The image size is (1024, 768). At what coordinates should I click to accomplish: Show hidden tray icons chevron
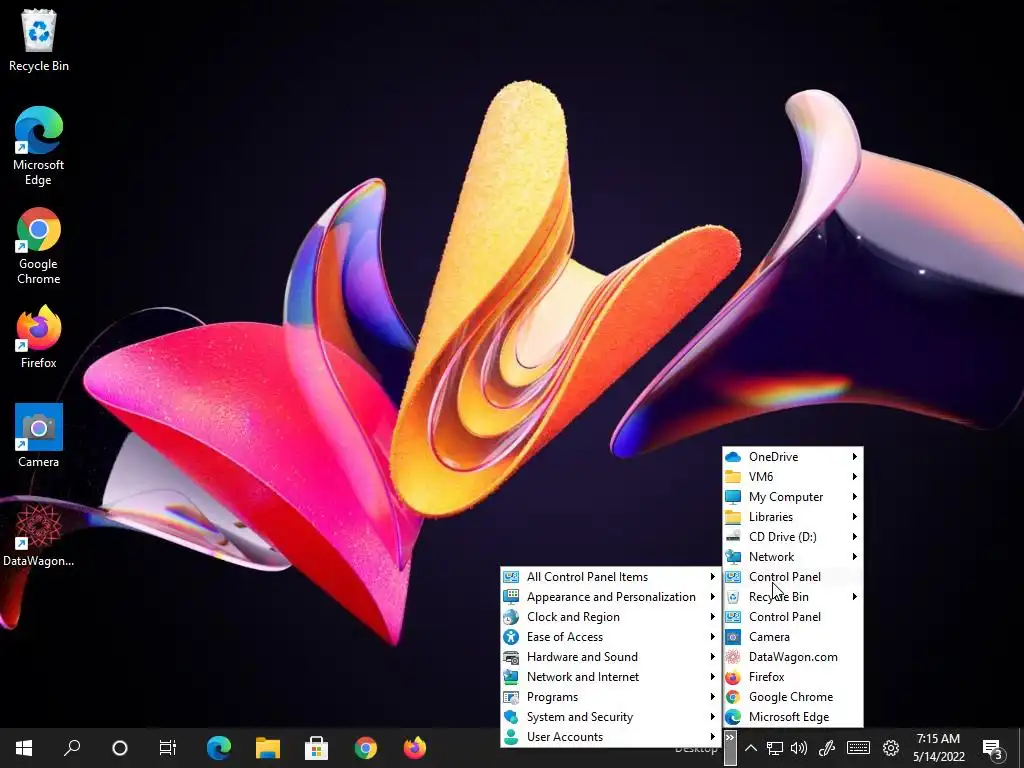(x=751, y=748)
